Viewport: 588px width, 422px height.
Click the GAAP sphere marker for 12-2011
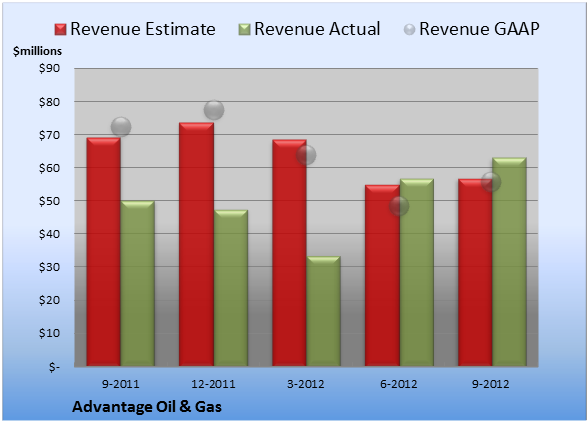click(x=214, y=110)
